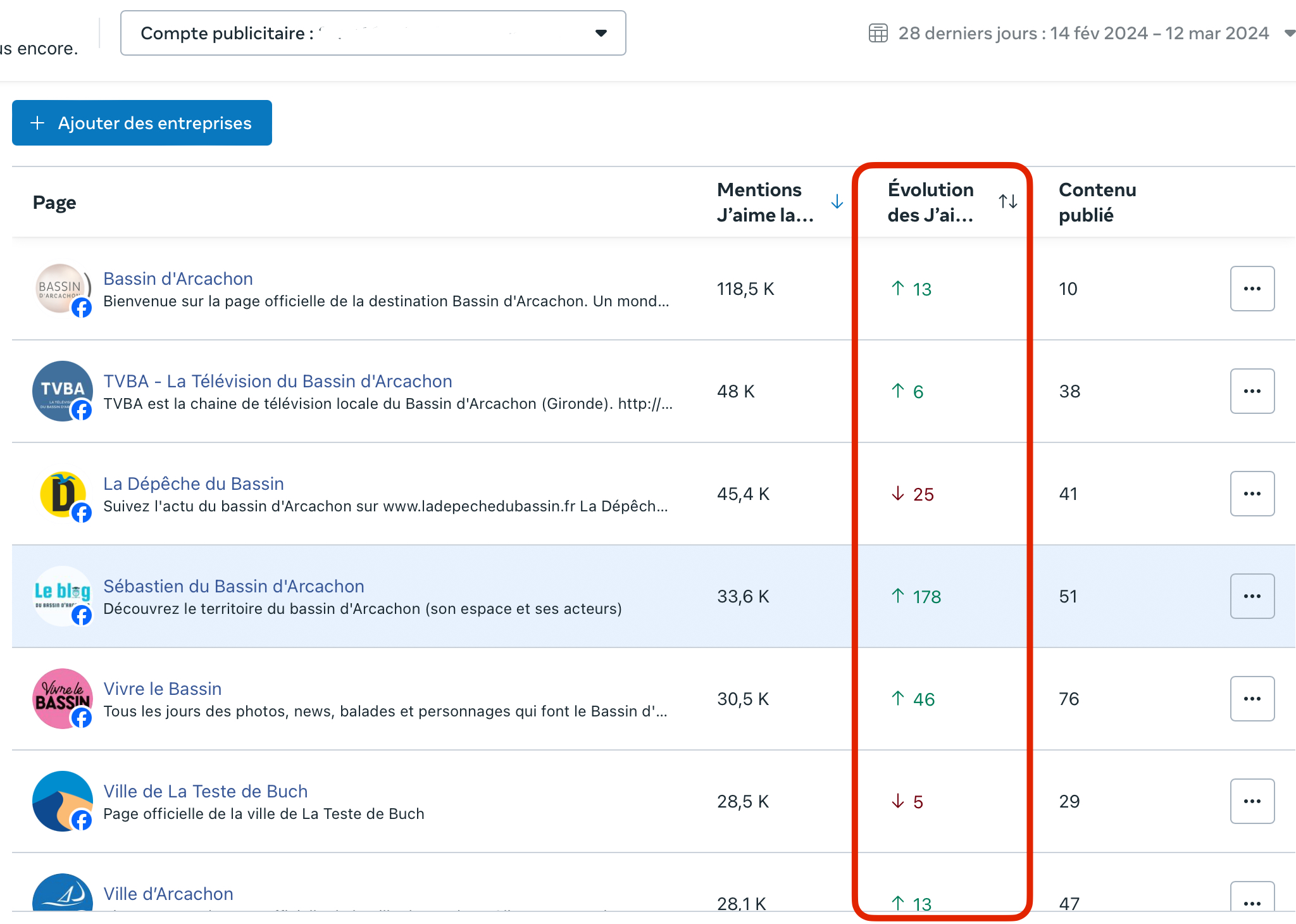This screenshot has width=1296, height=924.
Task: Click more options for La Dépêche du Bassin
Action: [x=1252, y=494]
